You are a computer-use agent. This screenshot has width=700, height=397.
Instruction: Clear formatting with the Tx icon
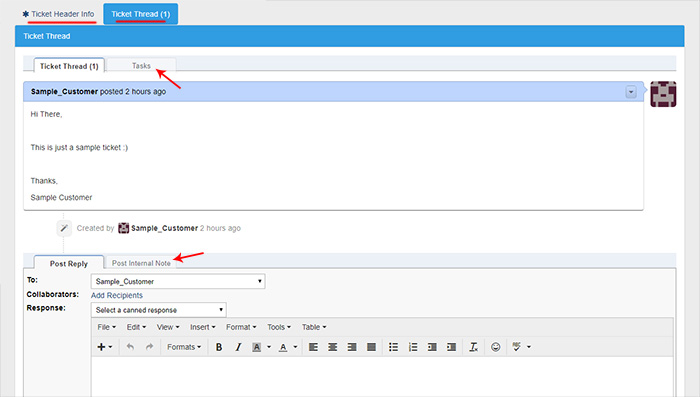tap(473, 347)
